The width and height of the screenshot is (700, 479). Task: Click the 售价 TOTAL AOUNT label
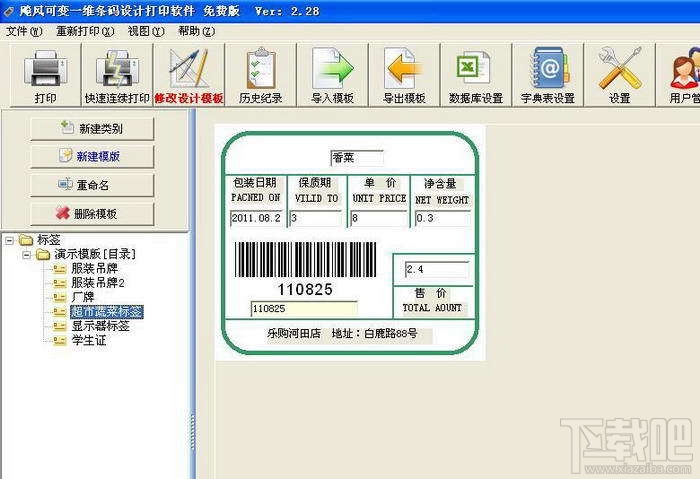coord(432,300)
